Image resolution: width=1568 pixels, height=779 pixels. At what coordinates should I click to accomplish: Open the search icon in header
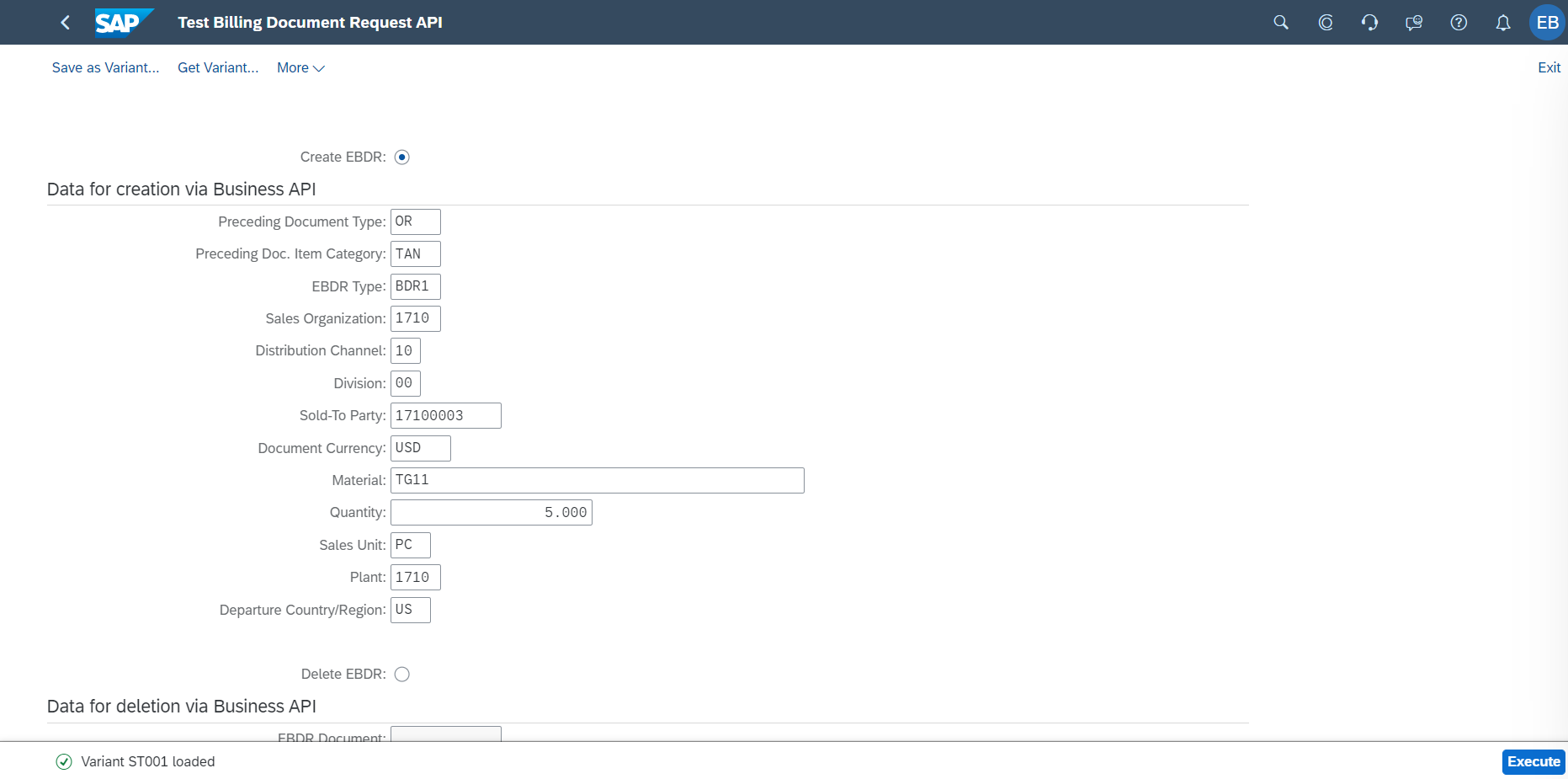point(1281,23)
